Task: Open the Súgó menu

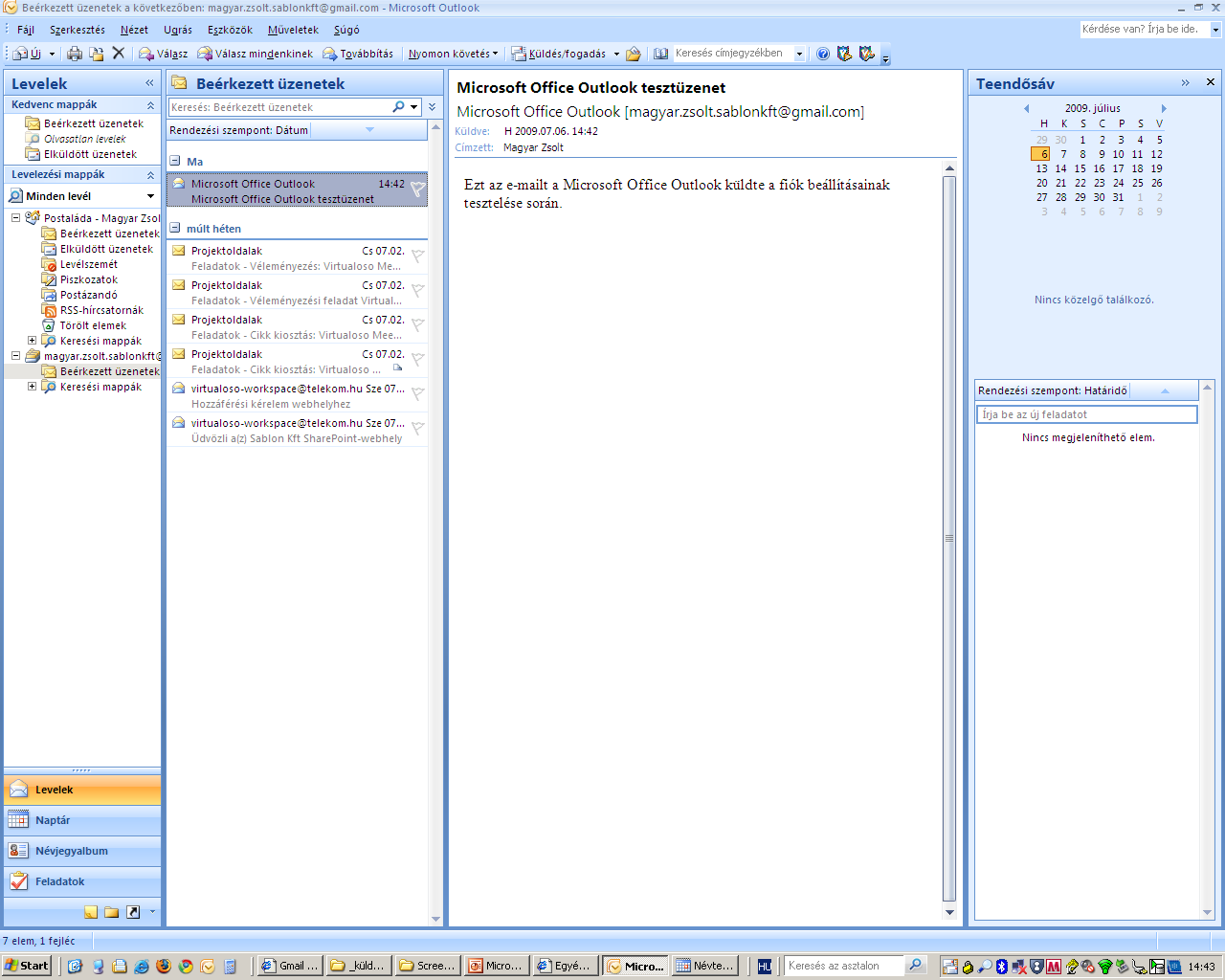Action: [346, 30]
